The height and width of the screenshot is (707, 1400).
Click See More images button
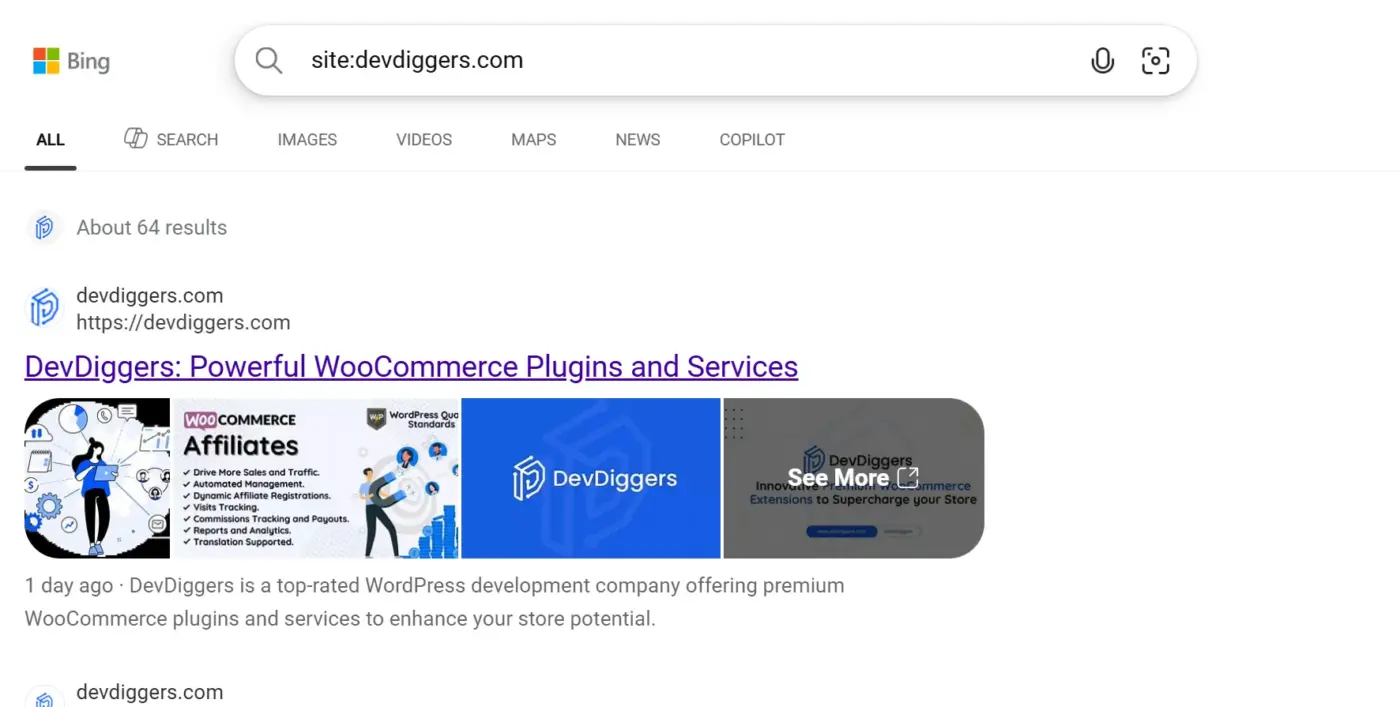click(853, 478)
